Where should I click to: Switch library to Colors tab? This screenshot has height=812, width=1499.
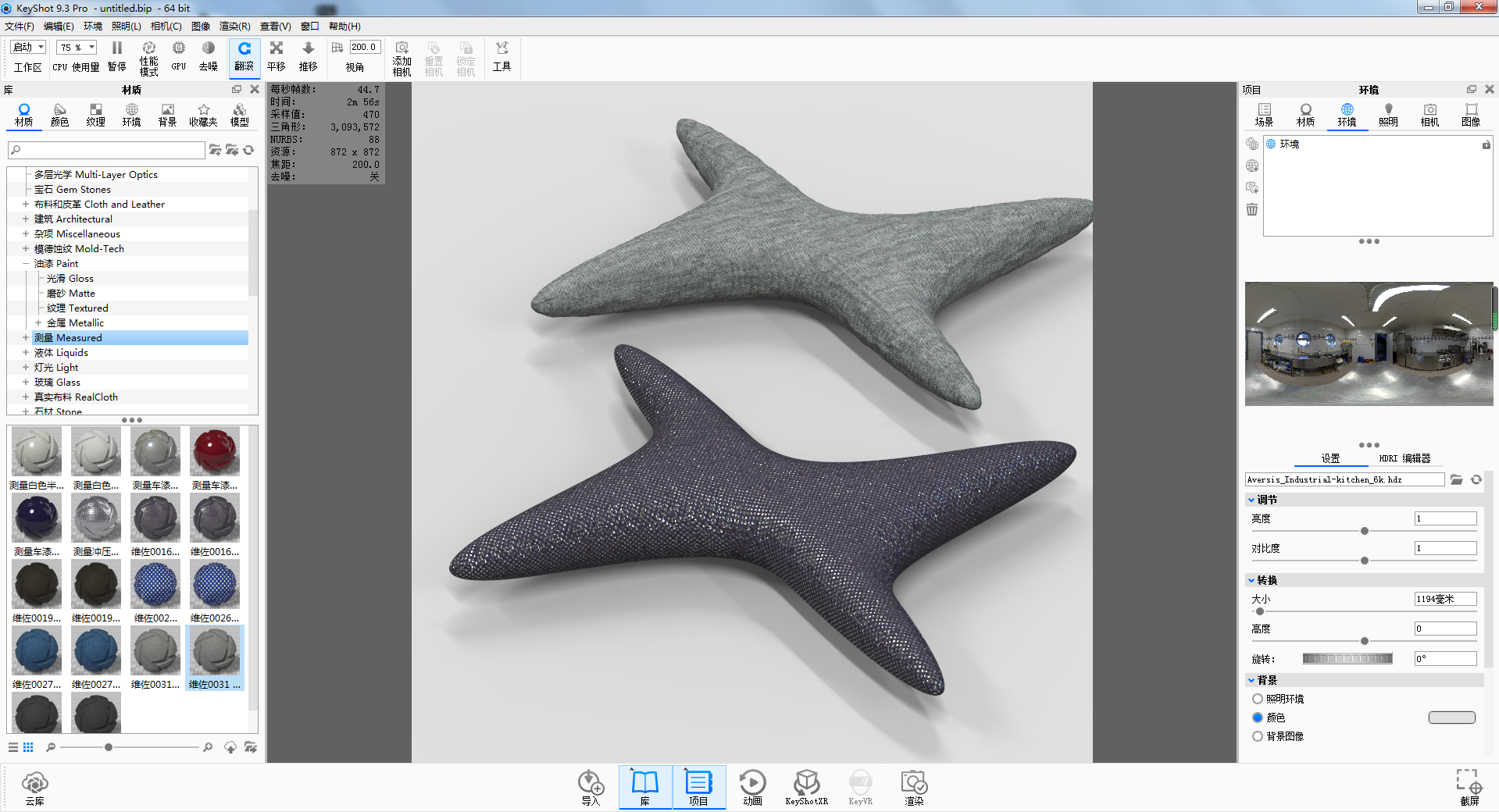[60, 115]
